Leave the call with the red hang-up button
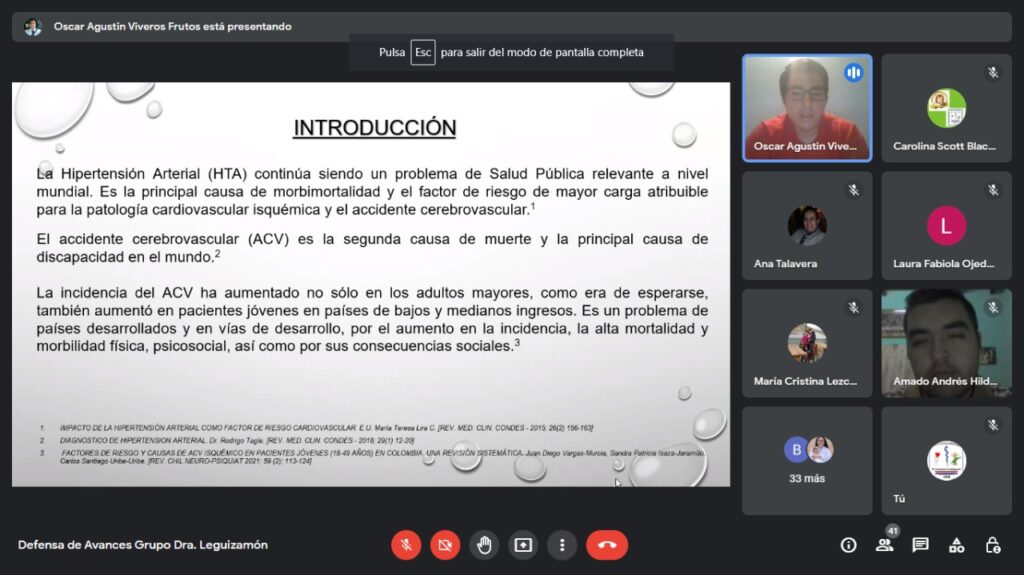 tap(607, 545)
